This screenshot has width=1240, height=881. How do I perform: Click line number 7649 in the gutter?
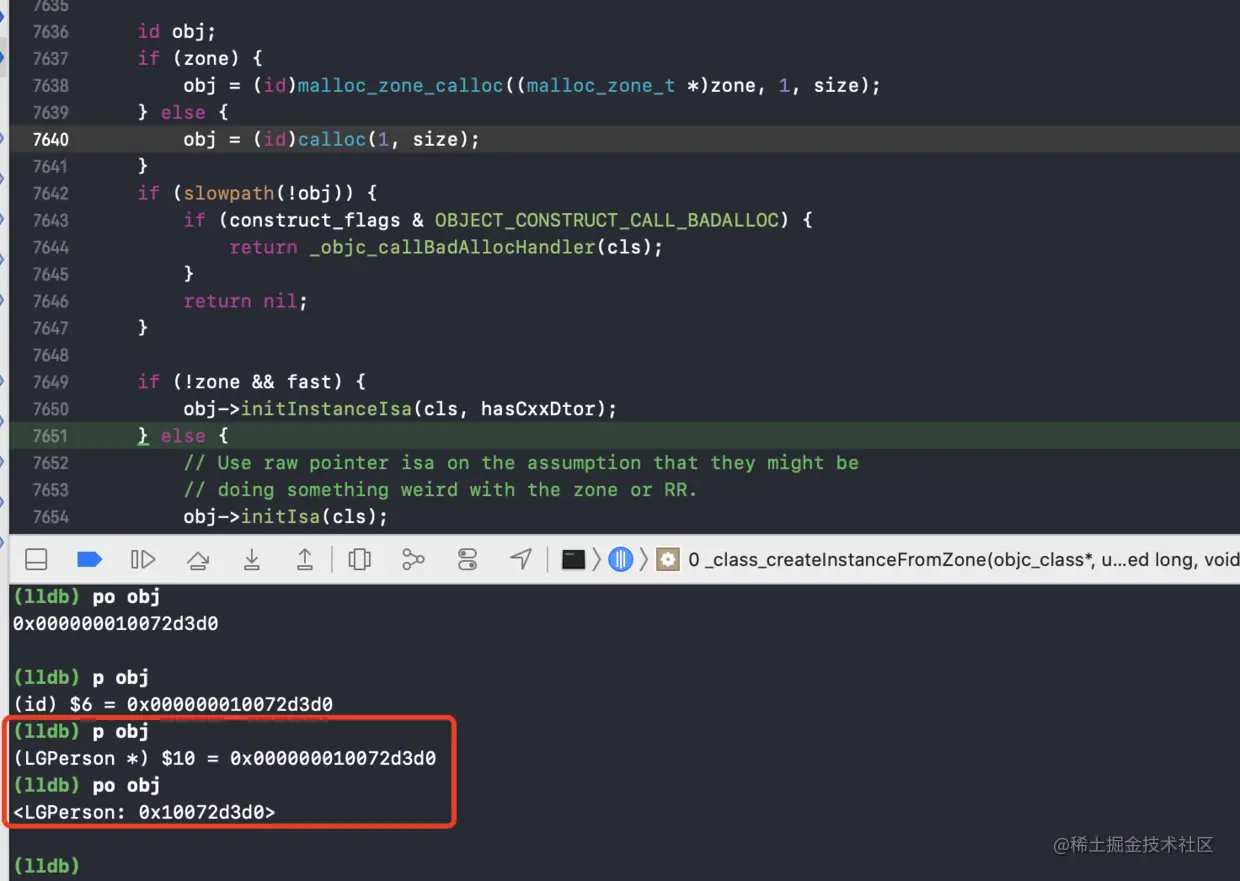coord(50,382)
